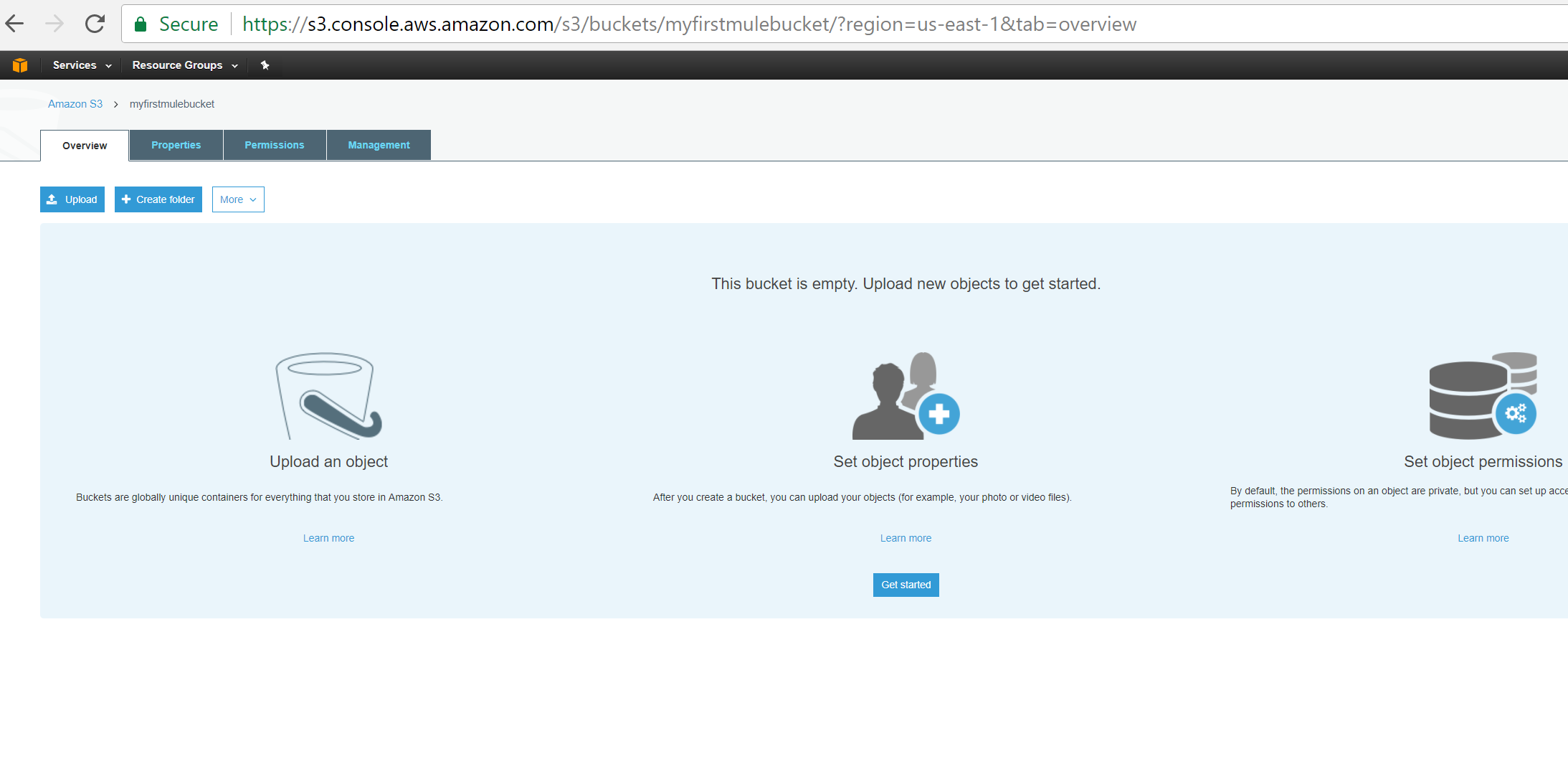Click the green secure padlock icon
The image size is (1568, 764).
click(x=141, y=24)
